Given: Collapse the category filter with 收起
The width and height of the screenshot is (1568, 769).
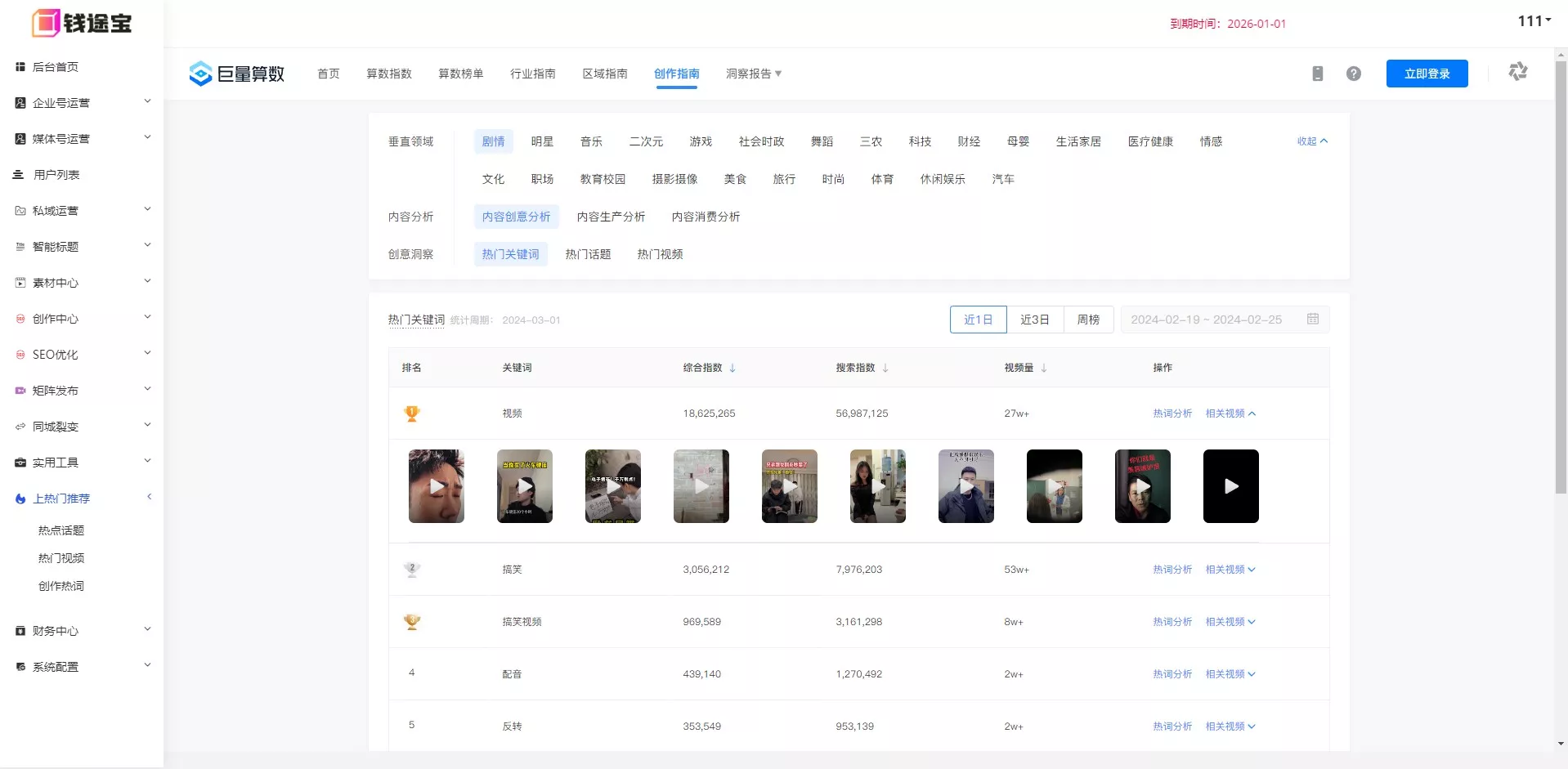Looking at the screenshot, I should [1311, 141].
